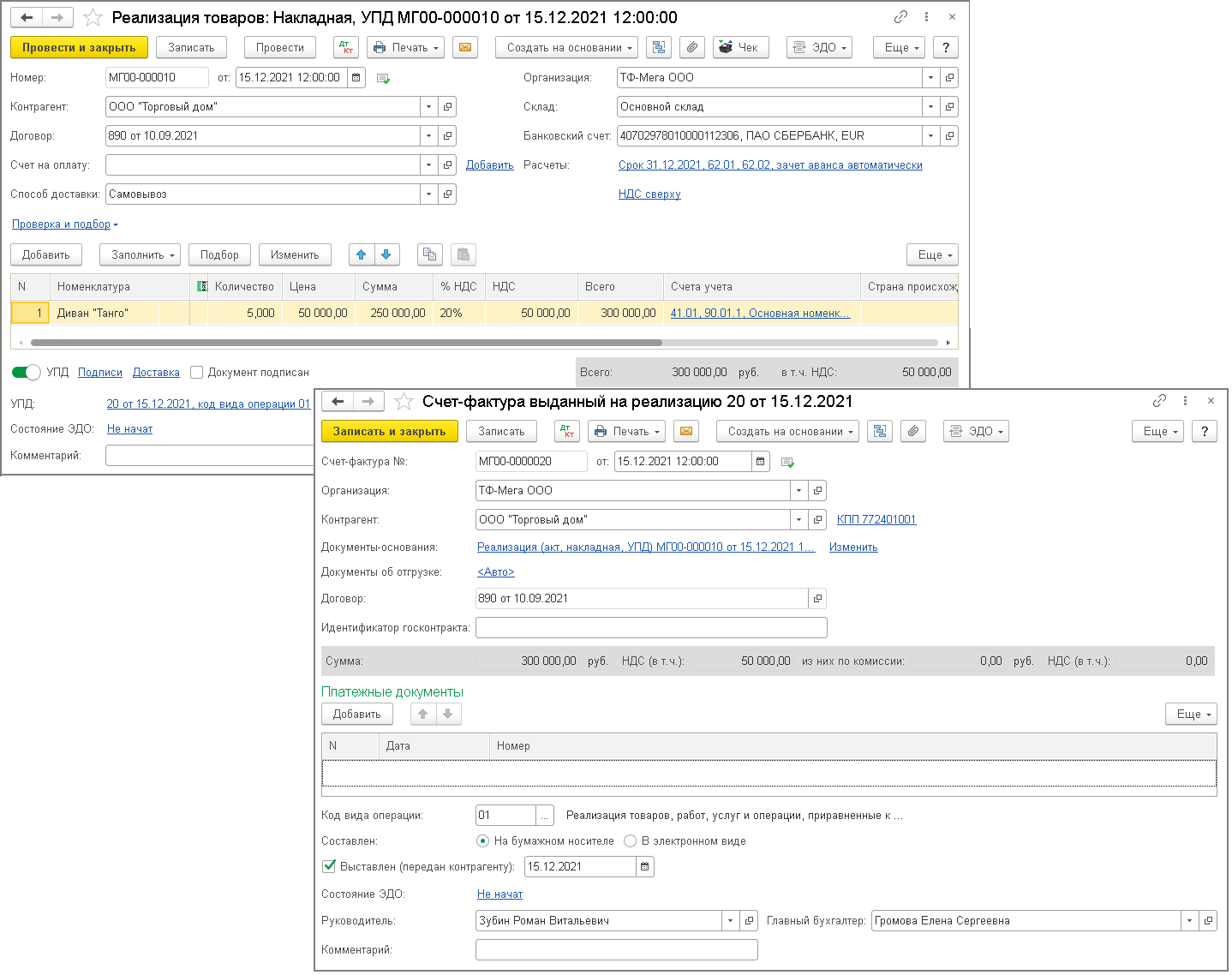Click paste rows icon above goods table
Screen dimensions: 1232x975
pyautogui.click(x=463, y=254)
